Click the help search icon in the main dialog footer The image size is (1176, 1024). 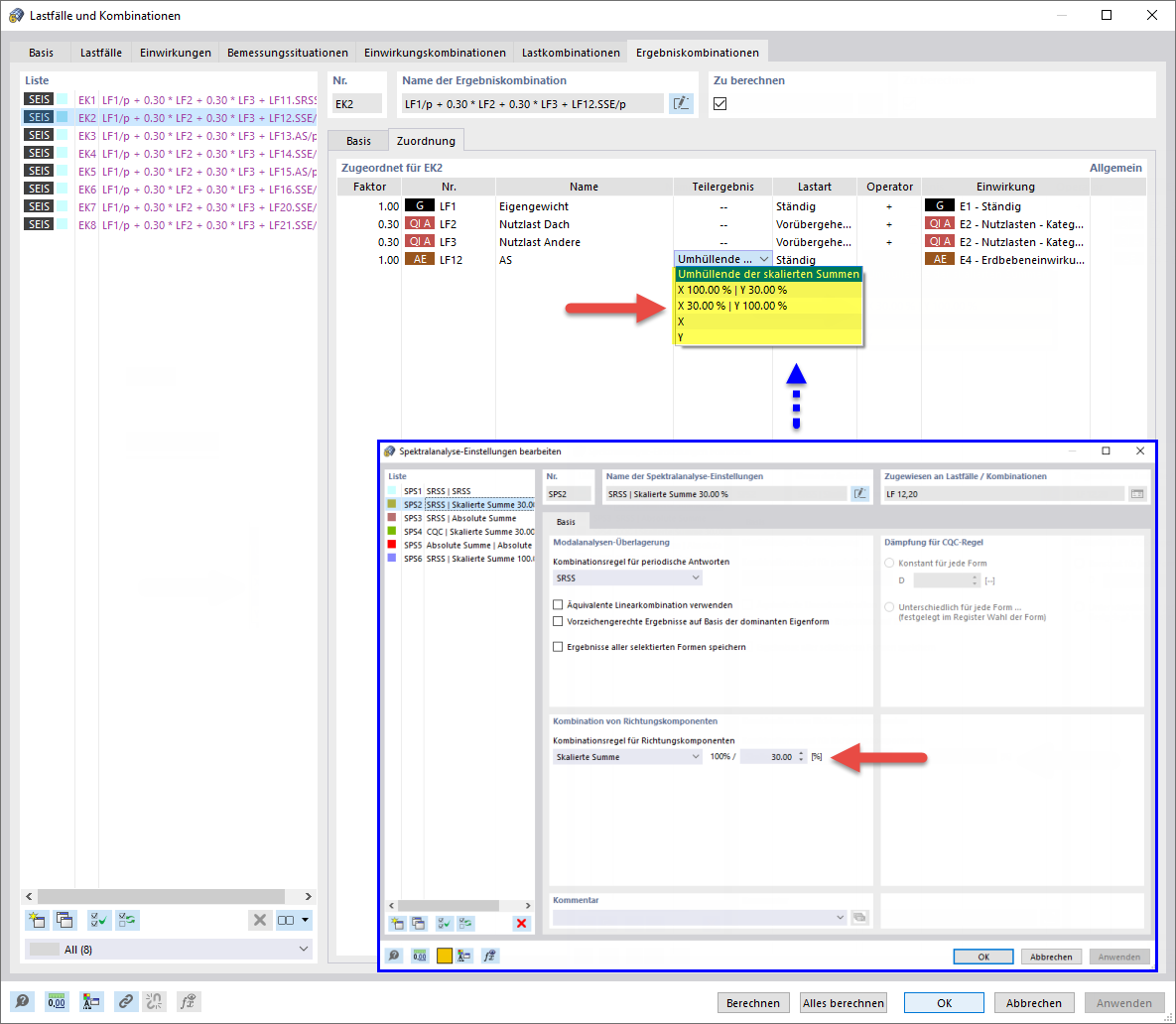[22, 1001]
